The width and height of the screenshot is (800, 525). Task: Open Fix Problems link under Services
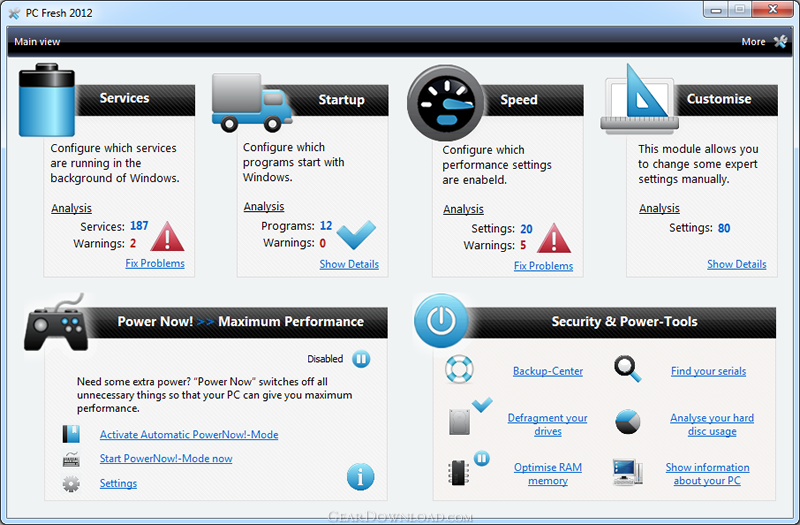155,263
